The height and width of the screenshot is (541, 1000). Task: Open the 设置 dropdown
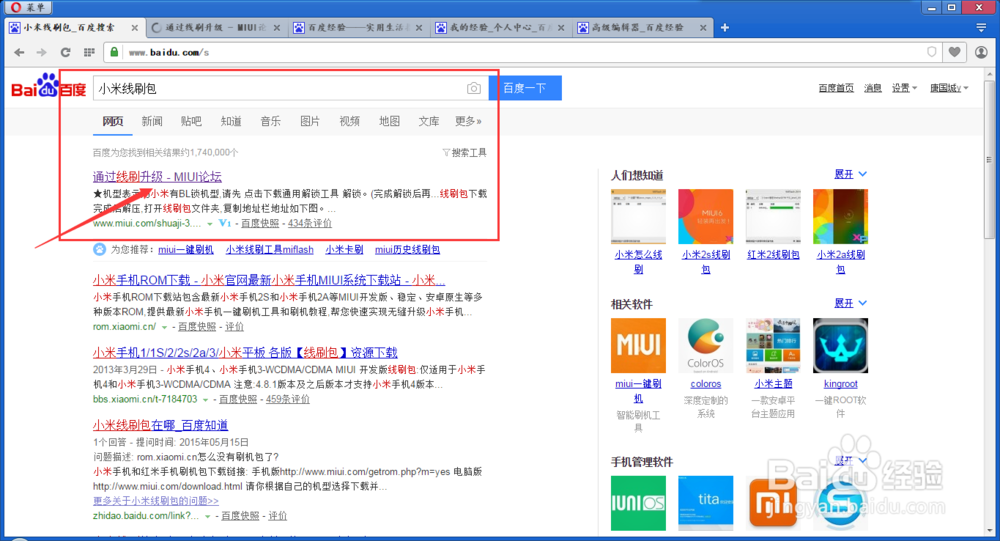point(904,88)
